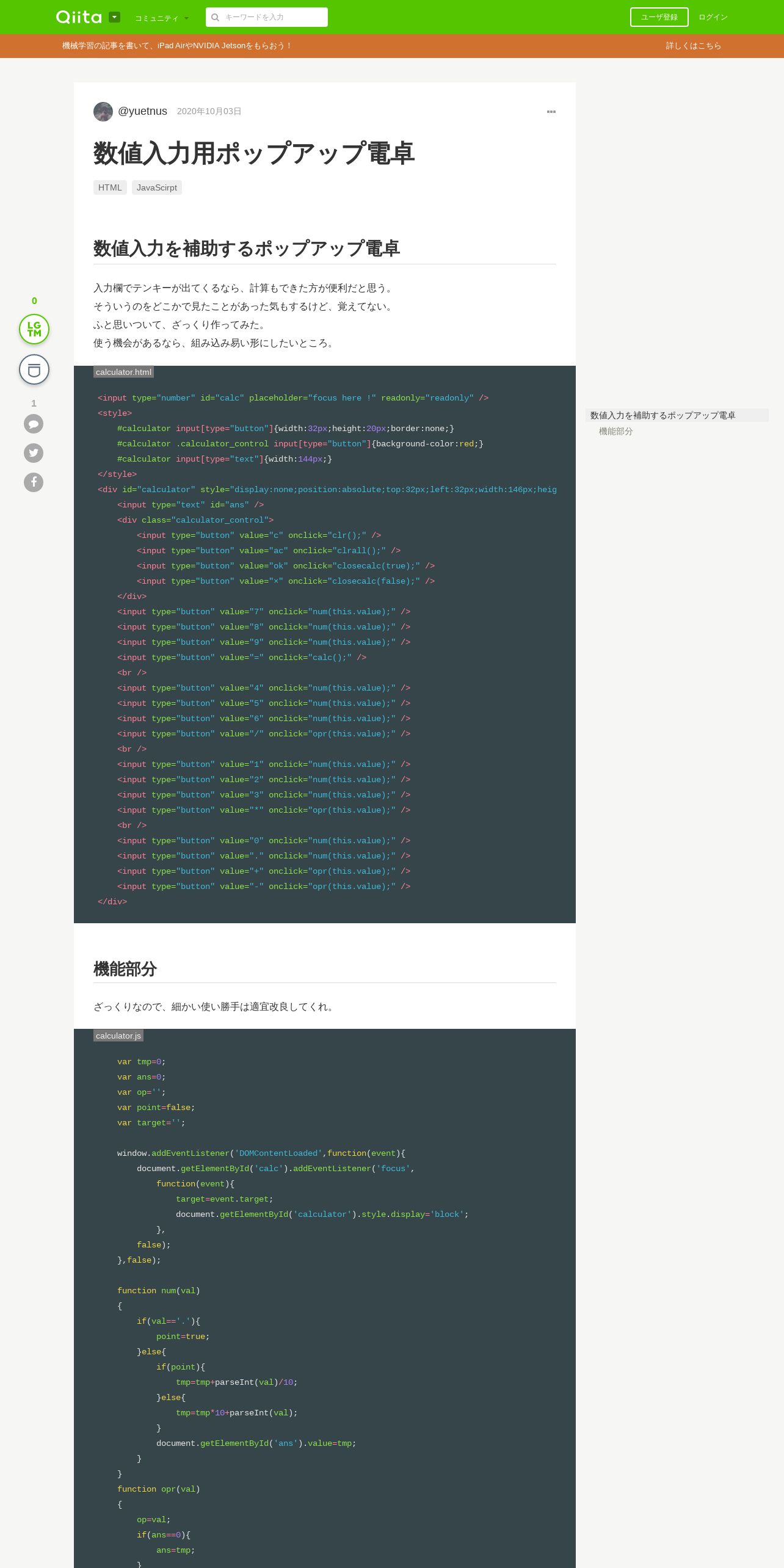Open the @yuetnus profile link
Image resolution: width=784 pixels, height=1568 pixels.
[142, 111]
